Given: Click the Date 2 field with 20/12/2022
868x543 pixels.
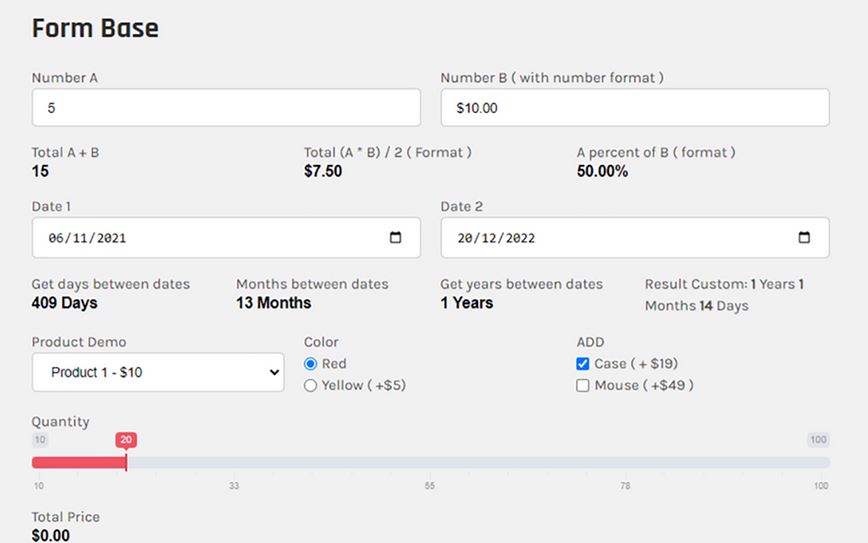Looking at the screenshot, I should point(635,237).
